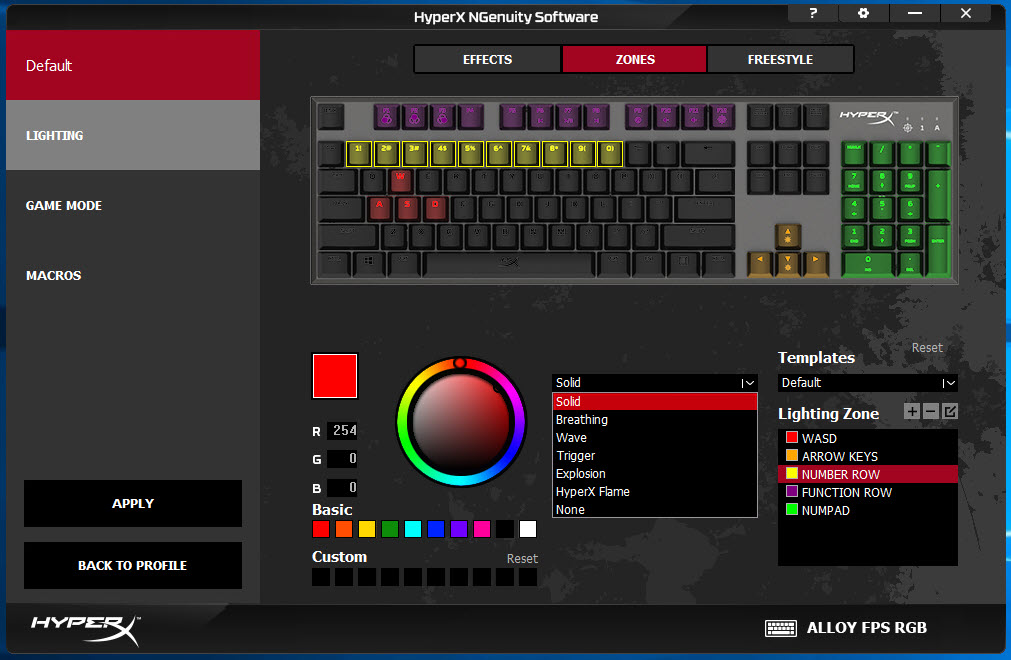Screen dimensions: 1011x660
Task: Pick the cyan Basic color swatch
Action: click(413, 529)
